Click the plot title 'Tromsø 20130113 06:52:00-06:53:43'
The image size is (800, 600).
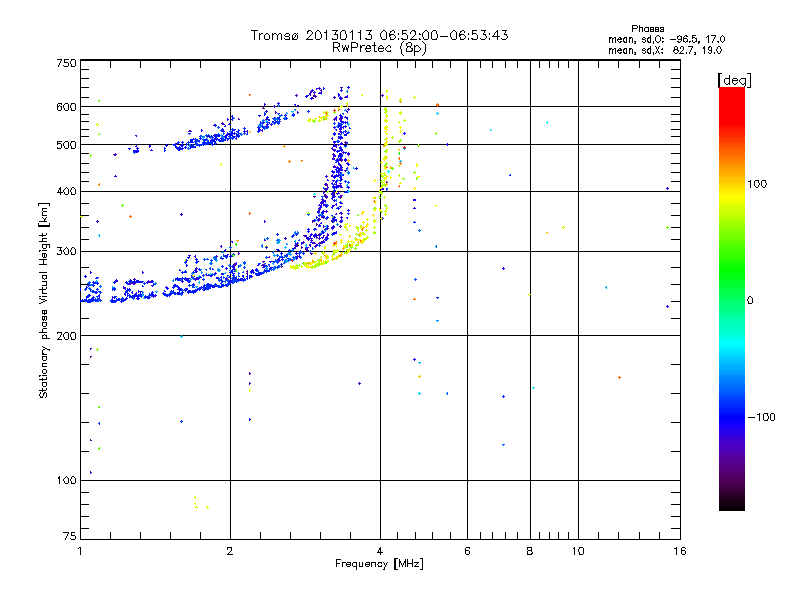coord(379,35)
